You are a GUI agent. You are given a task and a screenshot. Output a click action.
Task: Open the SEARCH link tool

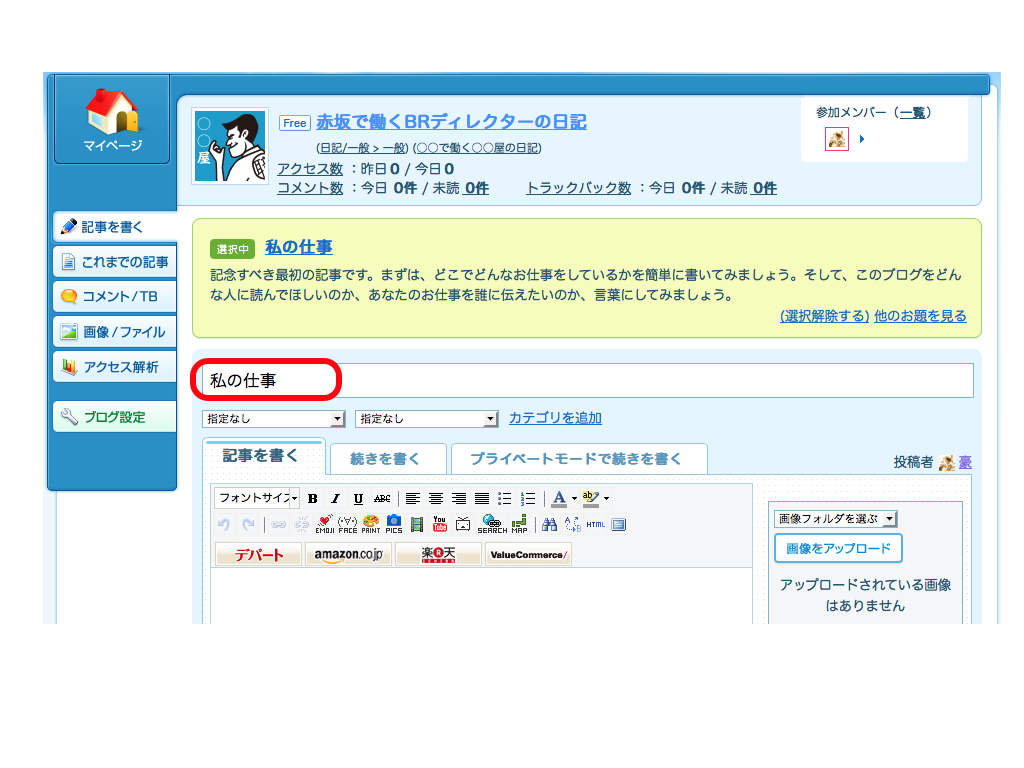492,524
